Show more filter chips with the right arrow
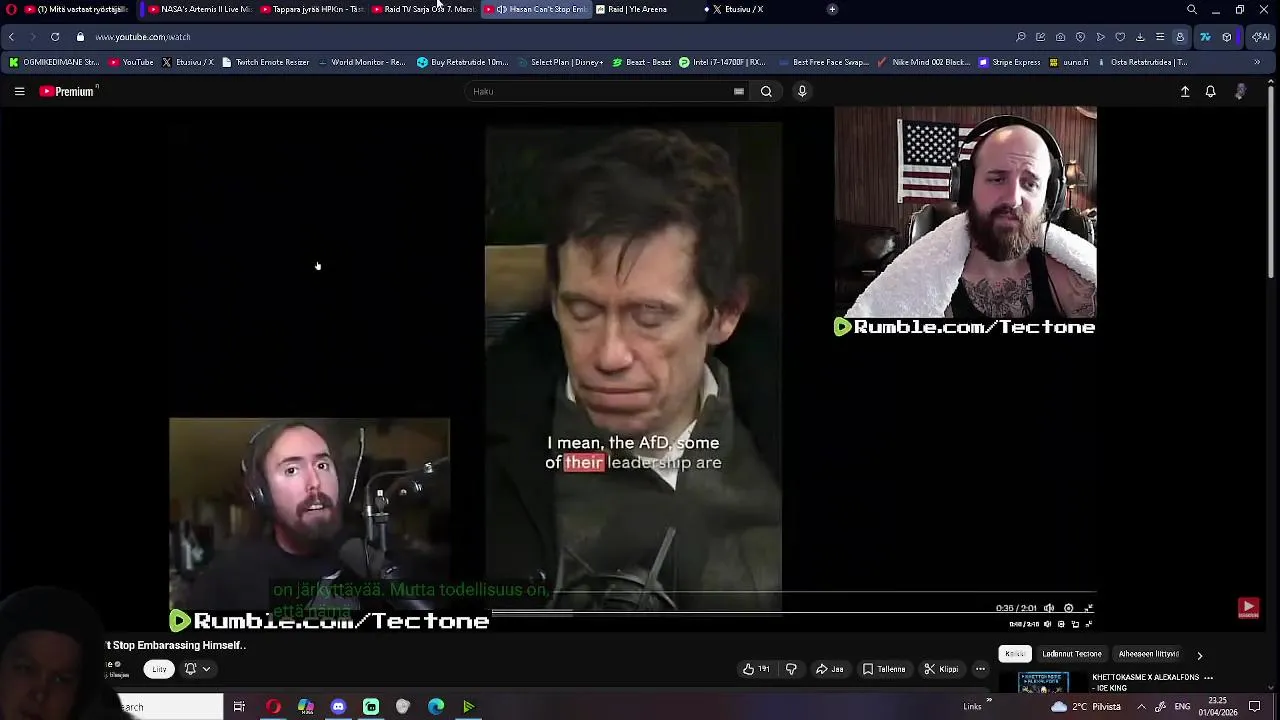 (1200, 656)
